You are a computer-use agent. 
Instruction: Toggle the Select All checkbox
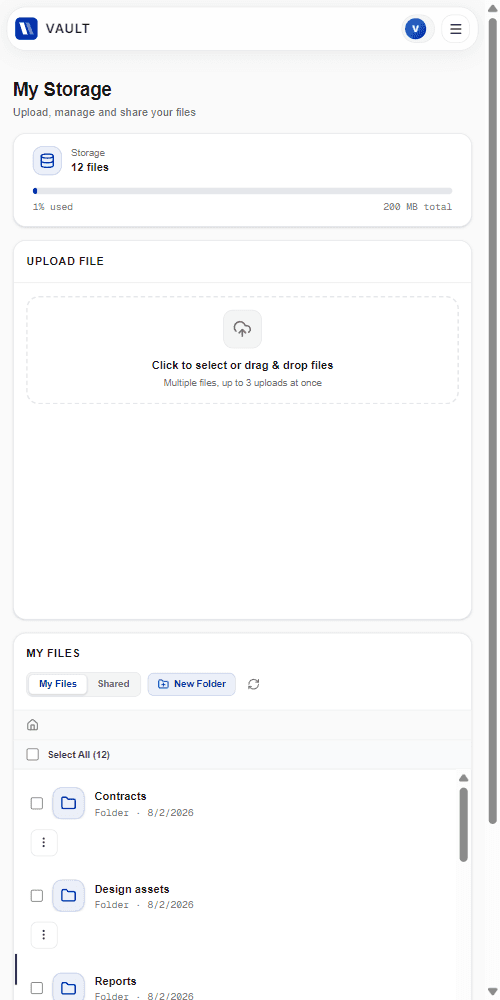(33, 754)
